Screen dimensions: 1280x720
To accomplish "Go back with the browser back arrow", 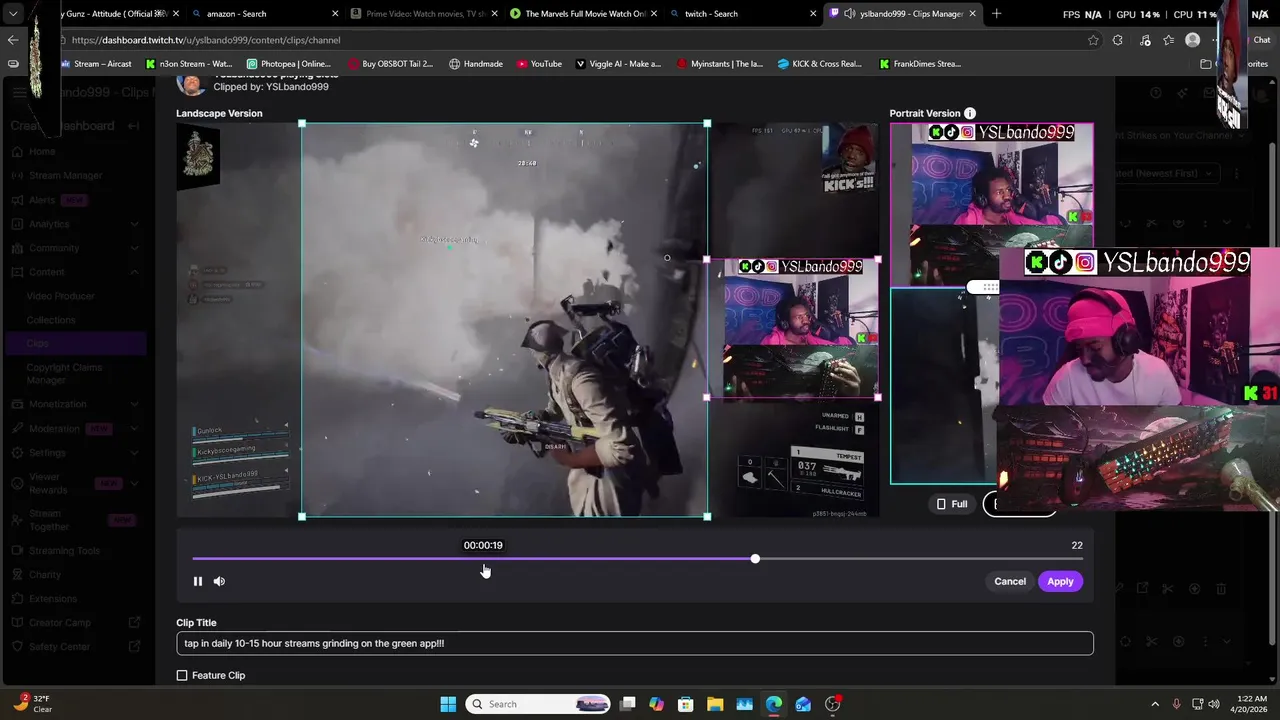I will tap(13, 40).
